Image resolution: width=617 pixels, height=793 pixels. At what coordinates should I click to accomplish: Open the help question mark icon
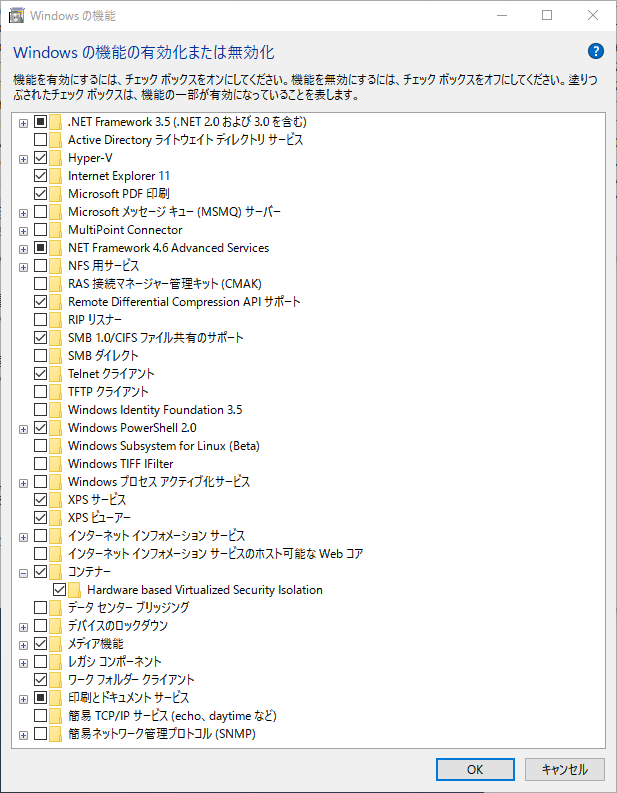tap(595, 51)
